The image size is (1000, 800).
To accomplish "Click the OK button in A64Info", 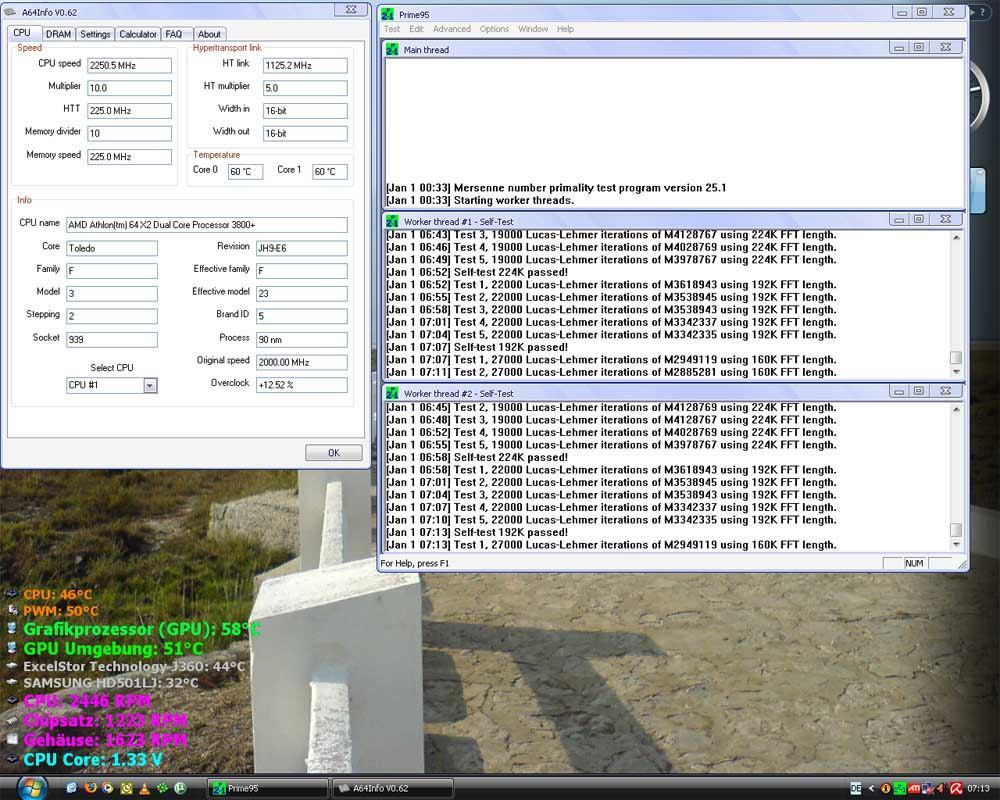I will (x=334, y=452).
